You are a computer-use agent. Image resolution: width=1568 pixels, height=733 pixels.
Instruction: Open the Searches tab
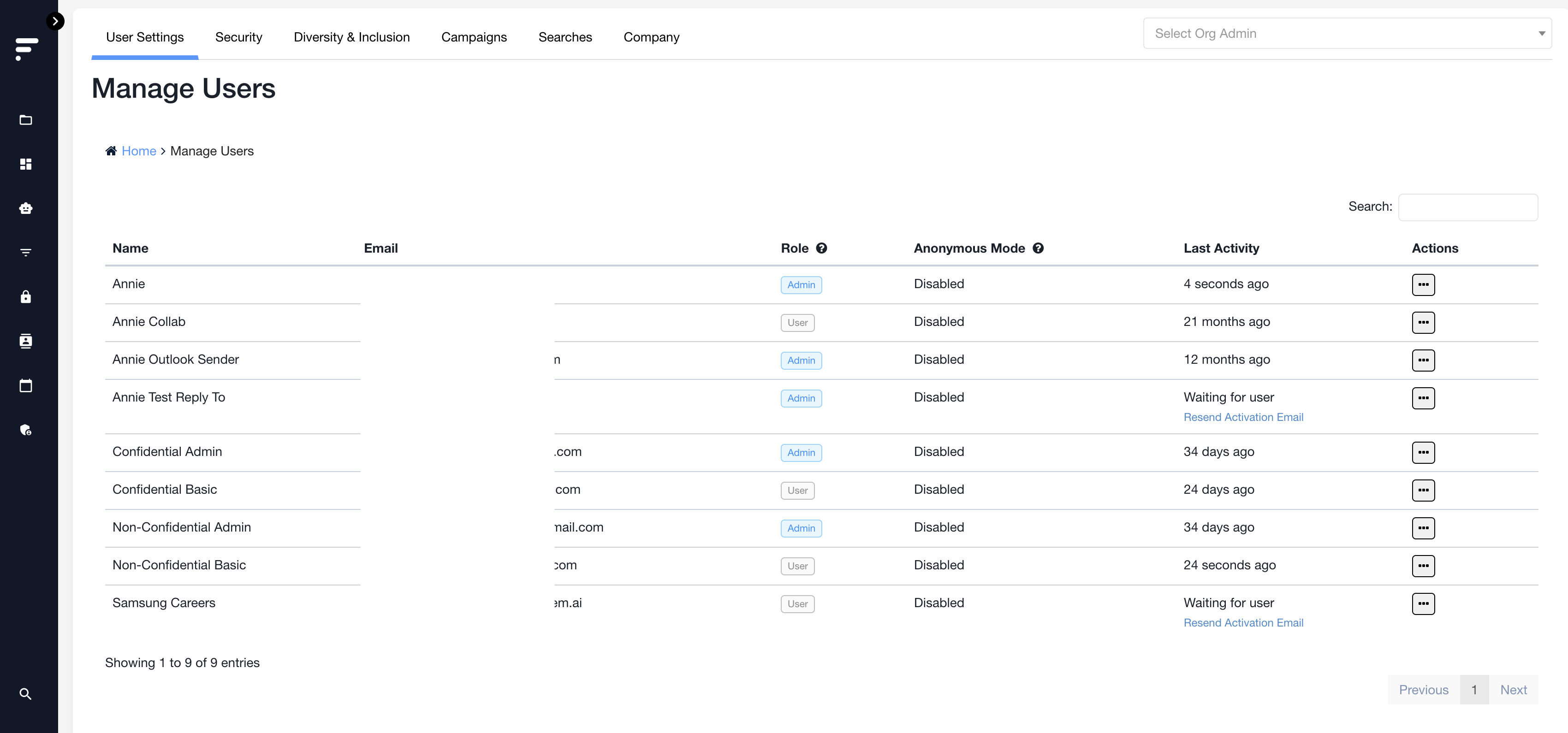(565, 37)
